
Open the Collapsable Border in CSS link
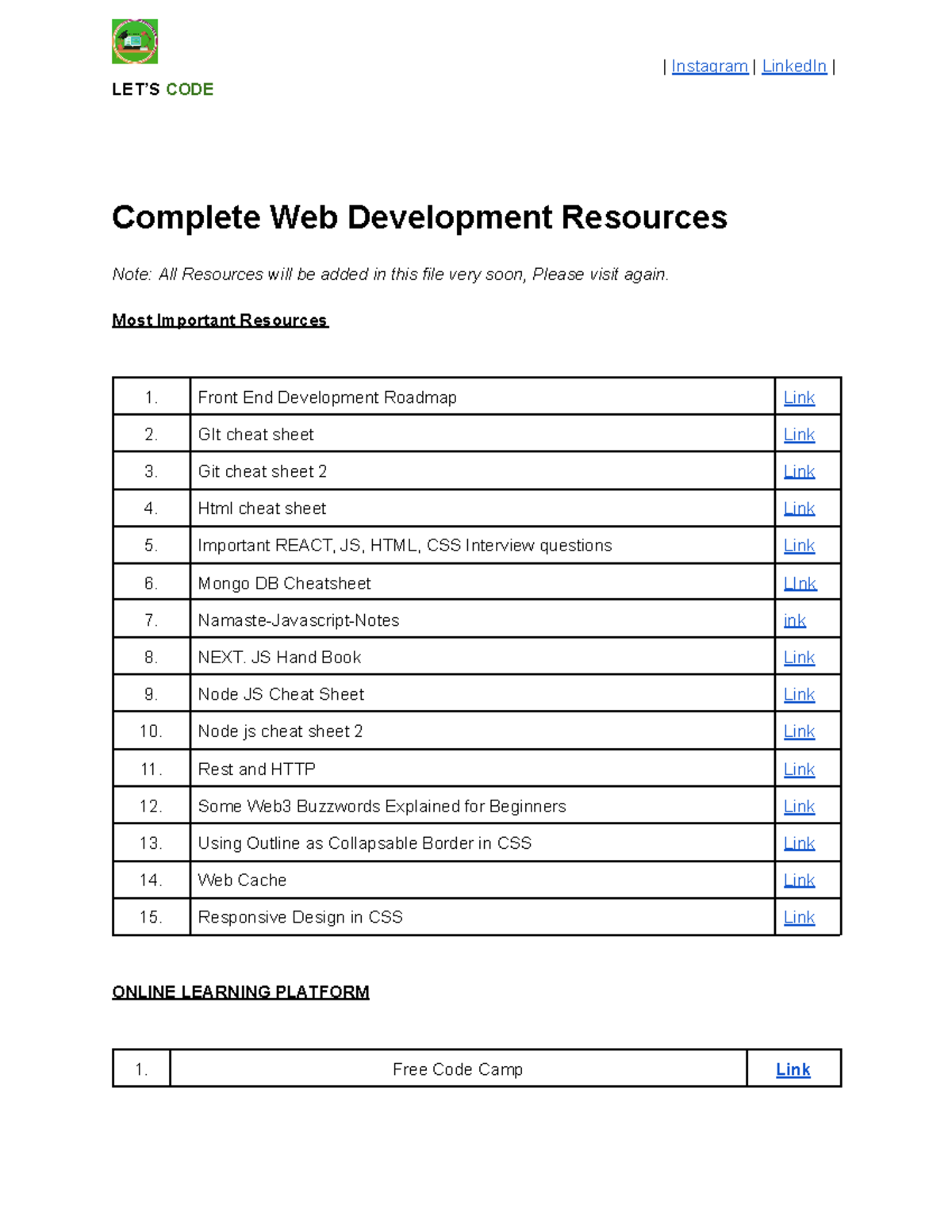pos(798,842)
